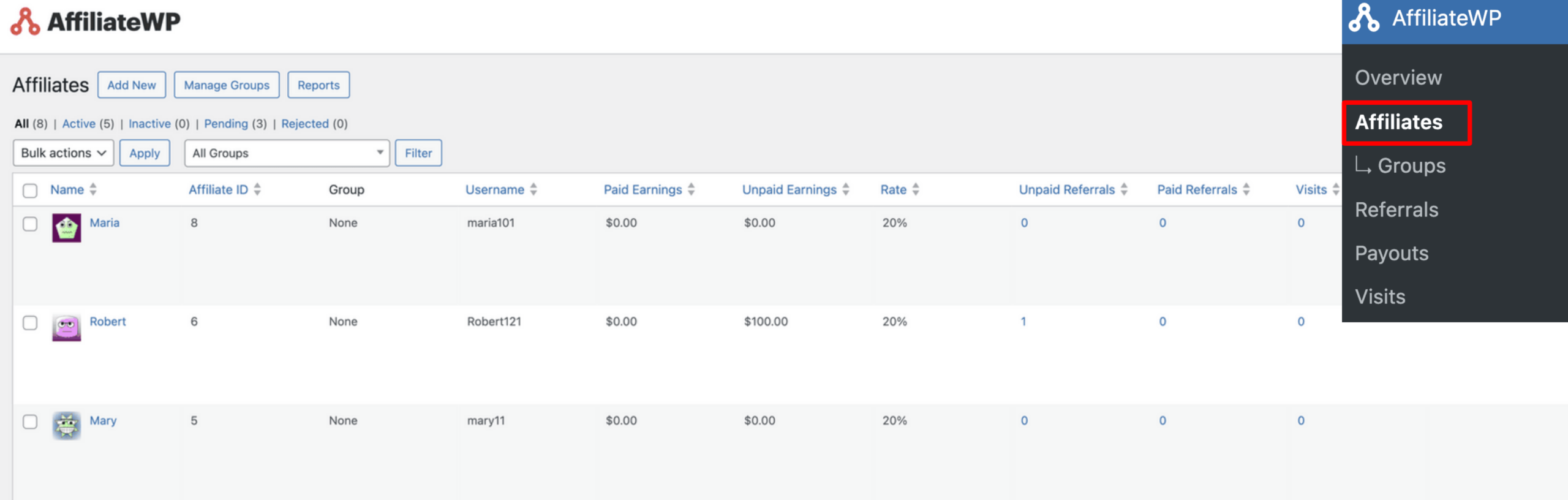Image resolution: width=1568 pixels, height=500 pixels.
Task: Click the Add New button
Action: pyautogui.click(x=132, y=85)
